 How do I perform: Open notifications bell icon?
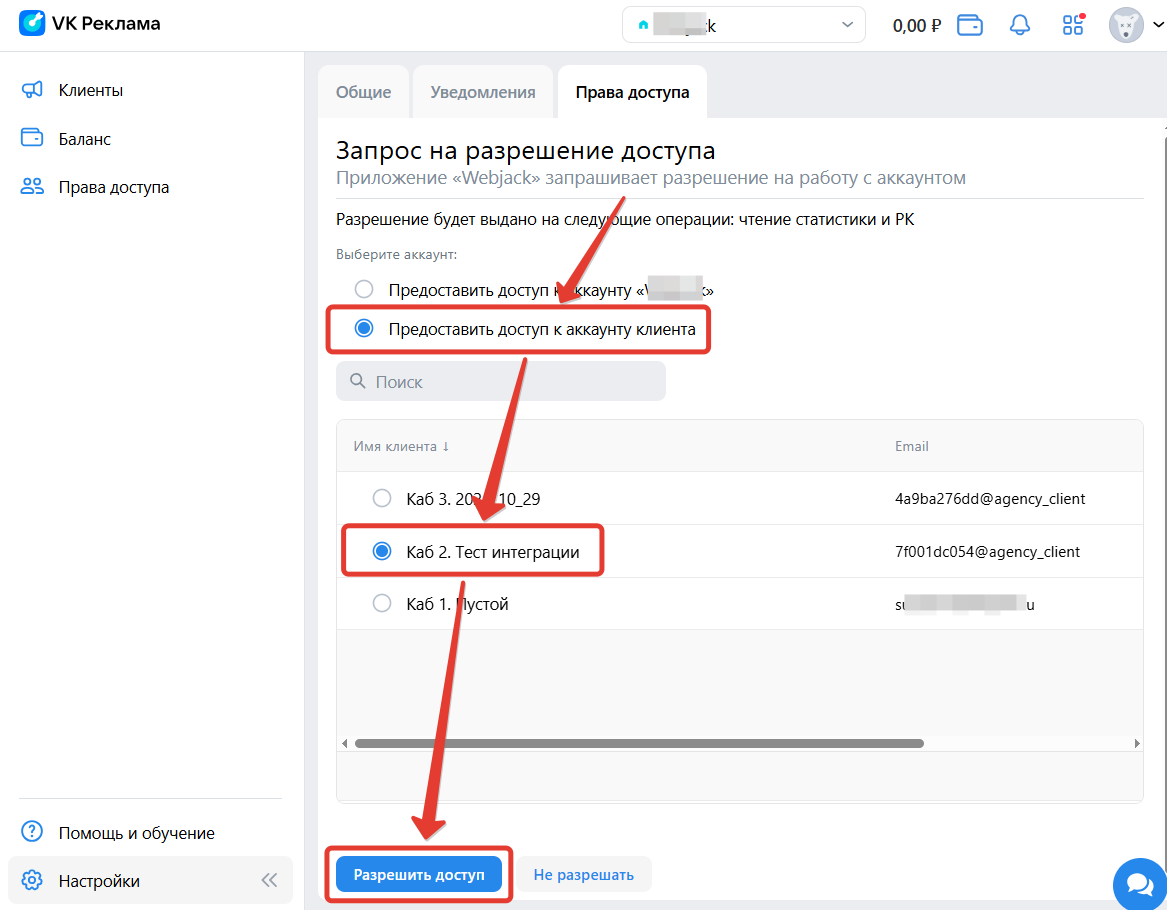(1020, 25)
